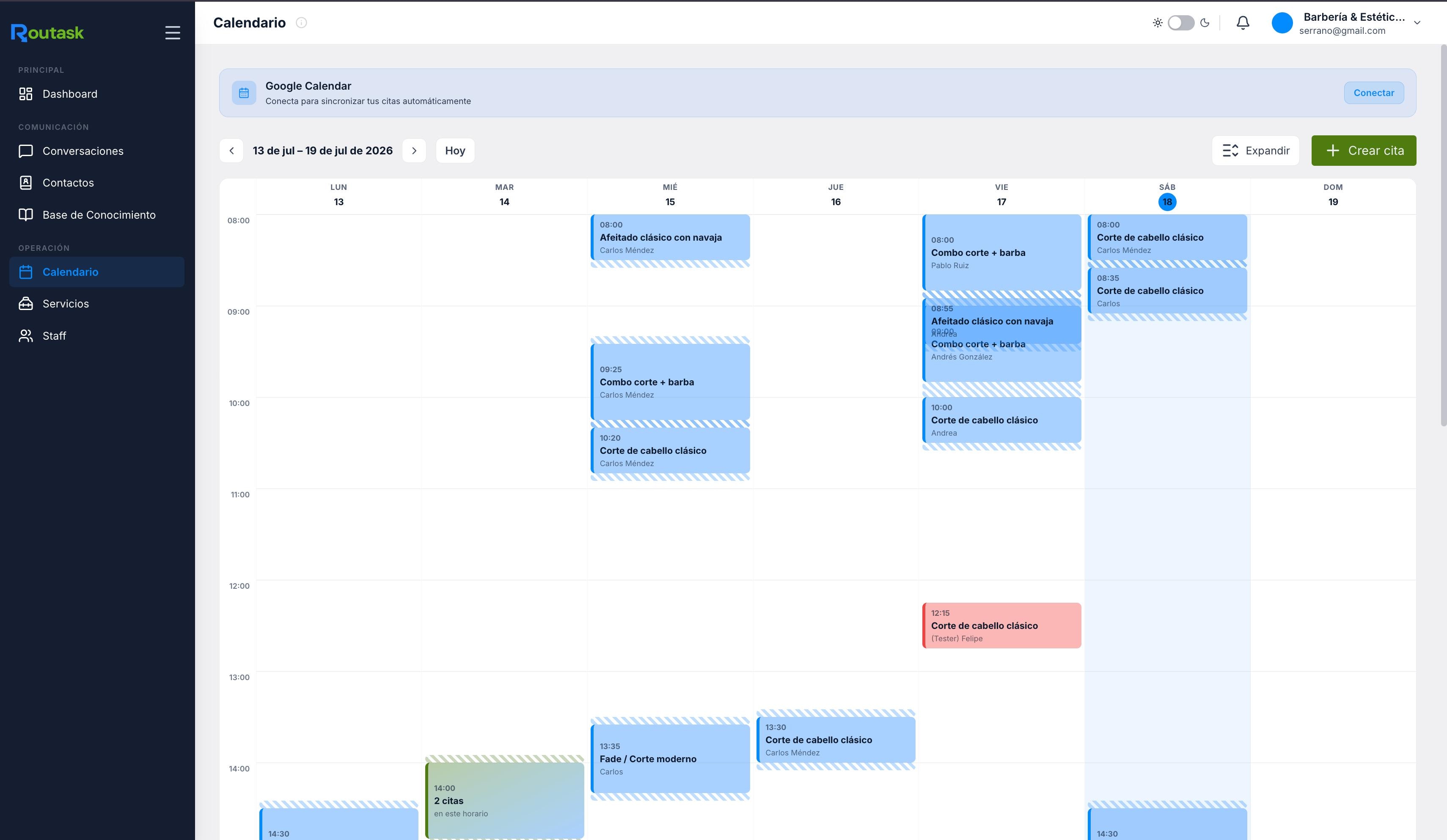Select Sunday 19 column header
This screenshot has height=840, width=1447.
[x=1333, y=195]
